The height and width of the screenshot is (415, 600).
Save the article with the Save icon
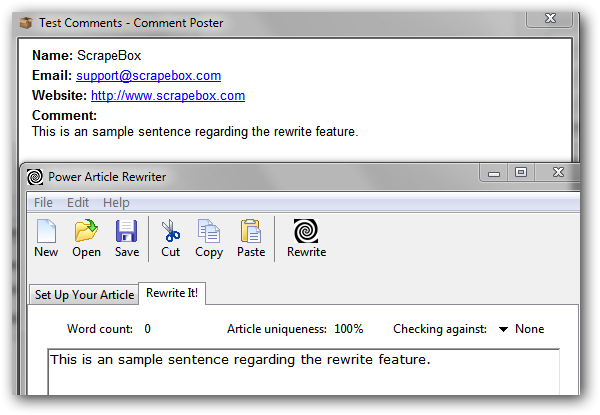tap(127, 238)
